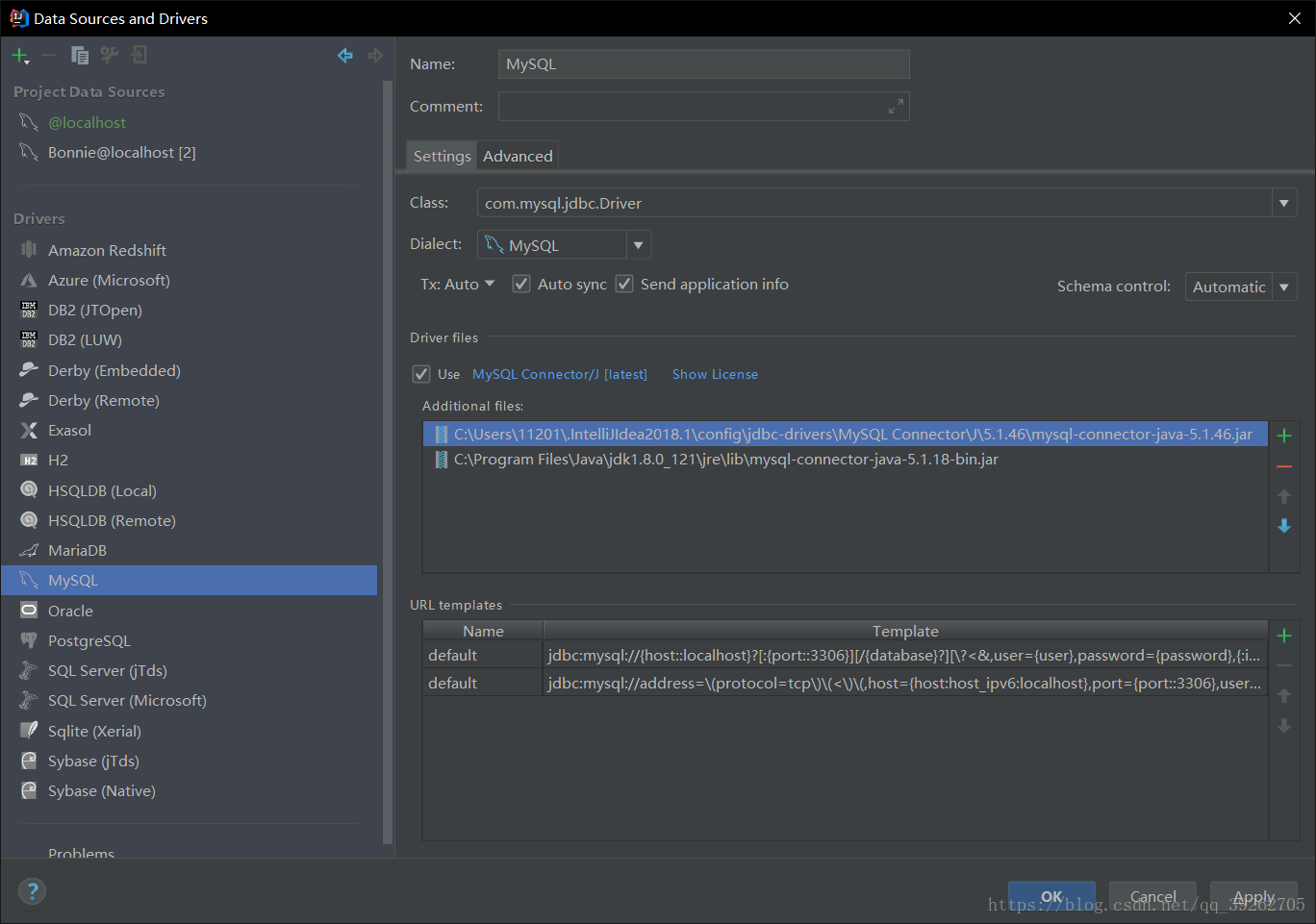Image resolution: width=1316 pixels, height=924 pixels.
Task: Select the MySQL driver in the list
Action: pyautogui.click(x=190, y=580)
